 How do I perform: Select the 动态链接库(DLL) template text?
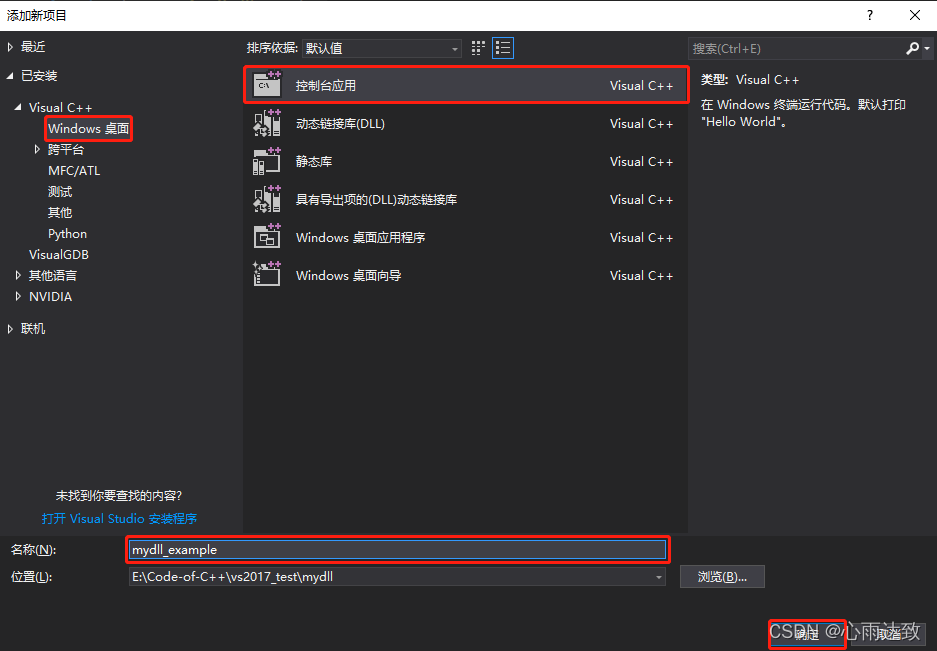click(x=340, y=123)
